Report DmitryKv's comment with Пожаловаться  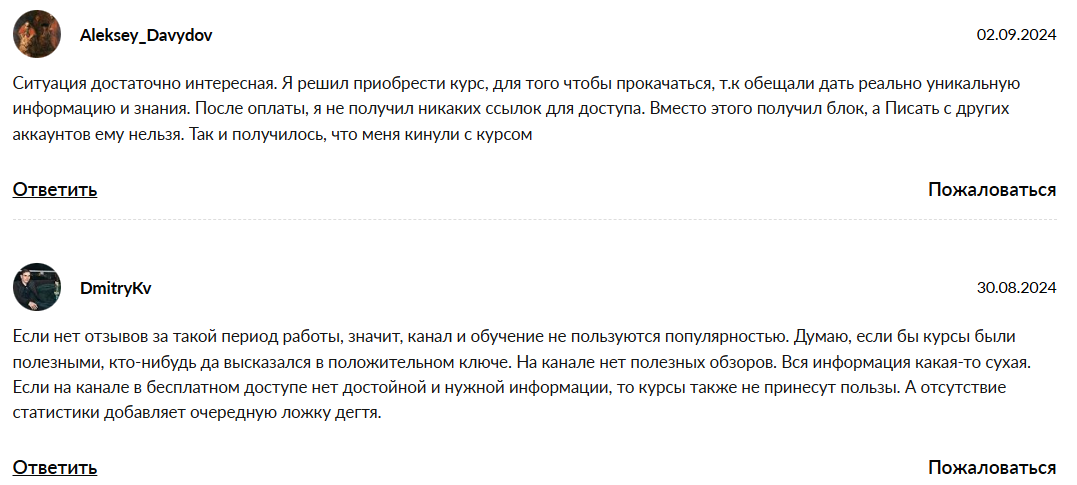(x=991, y=467)
